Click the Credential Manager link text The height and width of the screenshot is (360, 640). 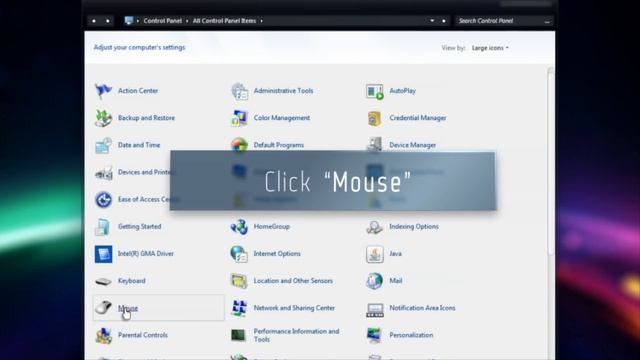click(418, 118)
